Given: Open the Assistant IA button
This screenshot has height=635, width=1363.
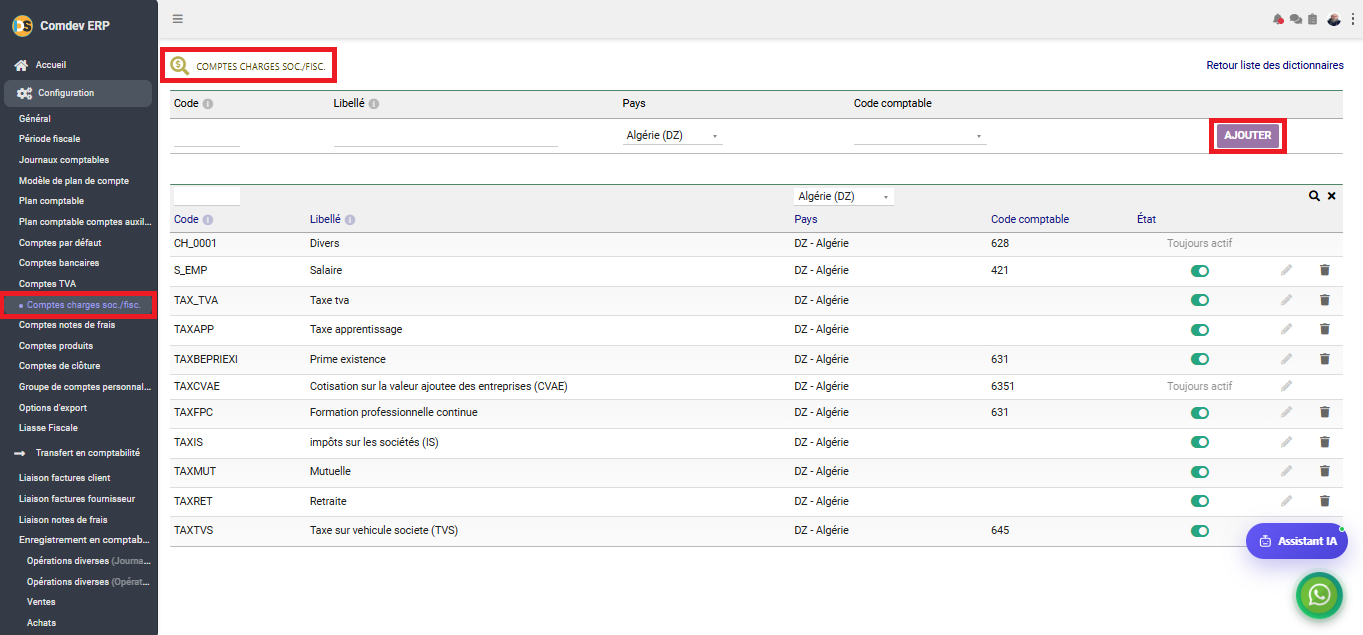Looking at the screenshot, I should 1297,541.
